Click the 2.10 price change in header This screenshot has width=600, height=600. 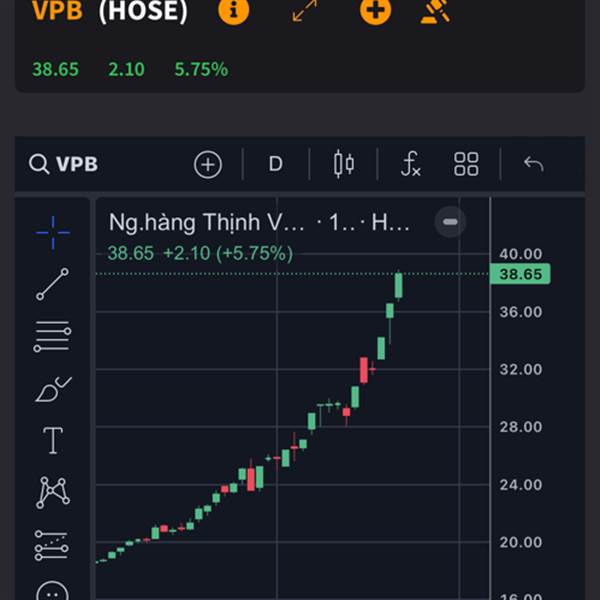[x=126, y=70]
